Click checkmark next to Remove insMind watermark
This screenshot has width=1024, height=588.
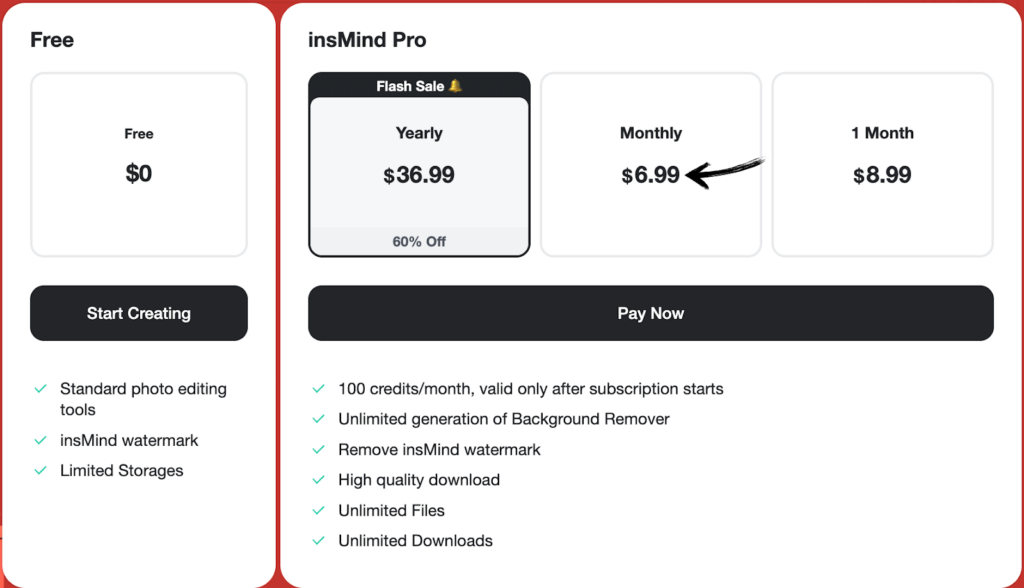click(318, 450)
